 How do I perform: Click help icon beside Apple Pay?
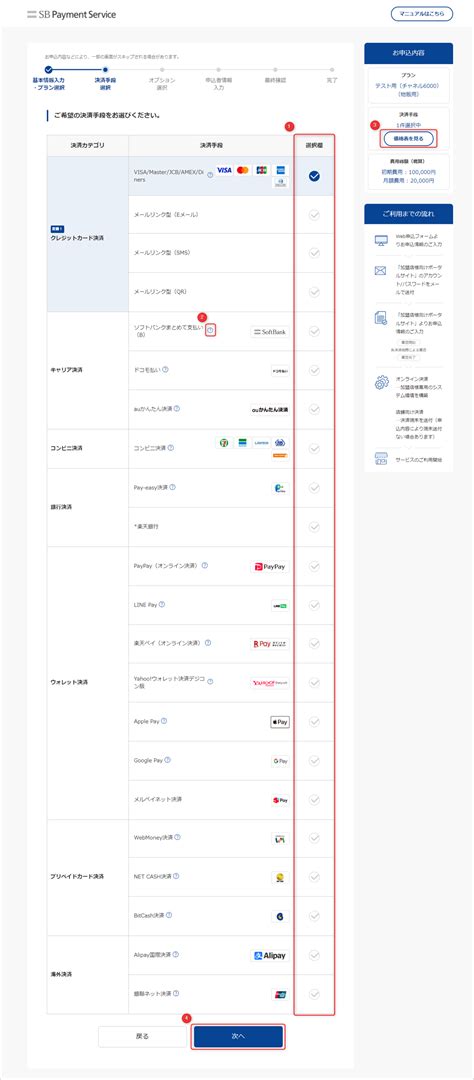(x=164, y=721)
